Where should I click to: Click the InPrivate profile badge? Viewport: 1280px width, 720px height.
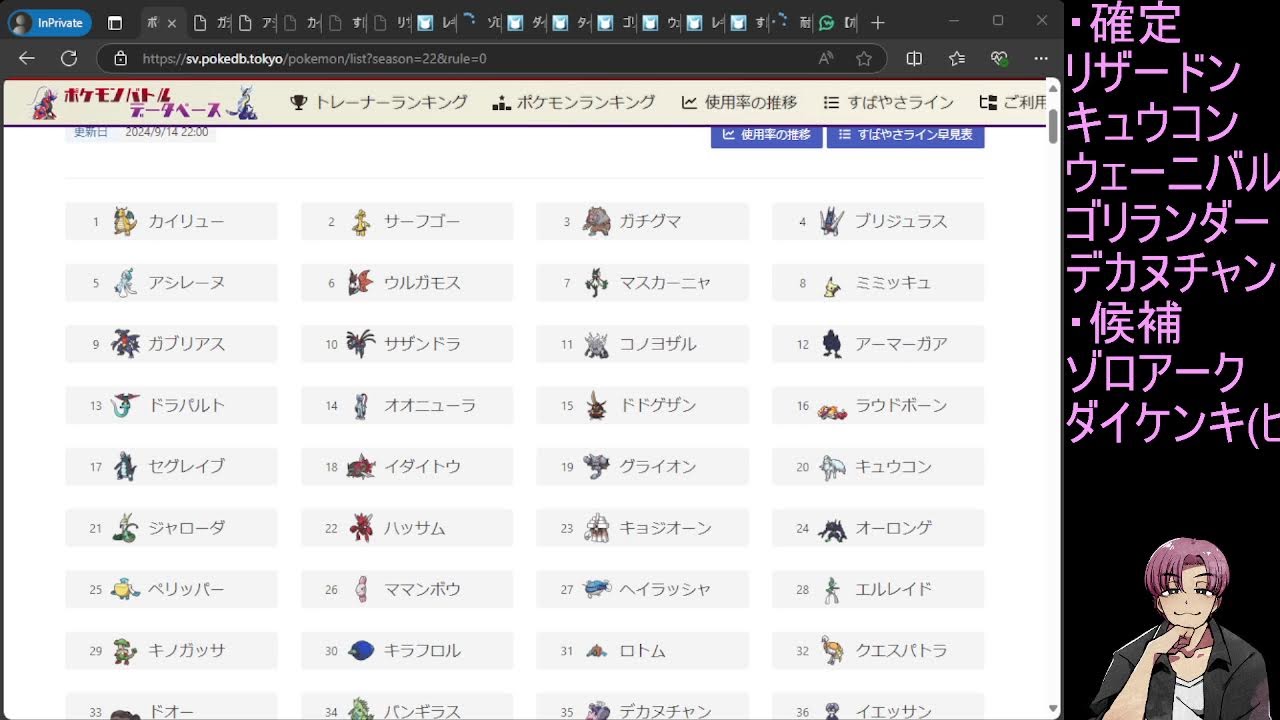[x=49, y=22]
